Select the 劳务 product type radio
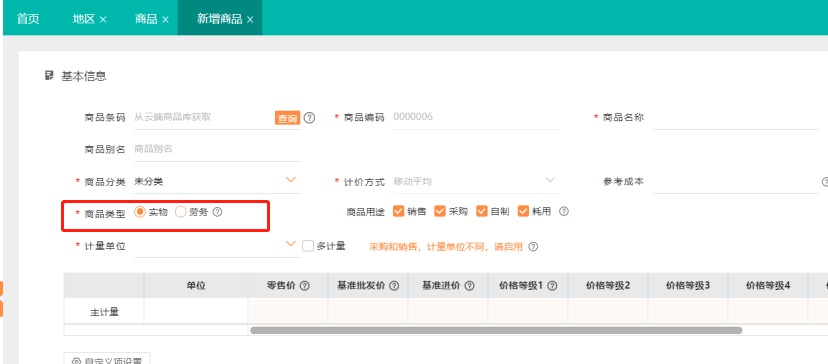The image size is (828, 364). click(181, 212)
